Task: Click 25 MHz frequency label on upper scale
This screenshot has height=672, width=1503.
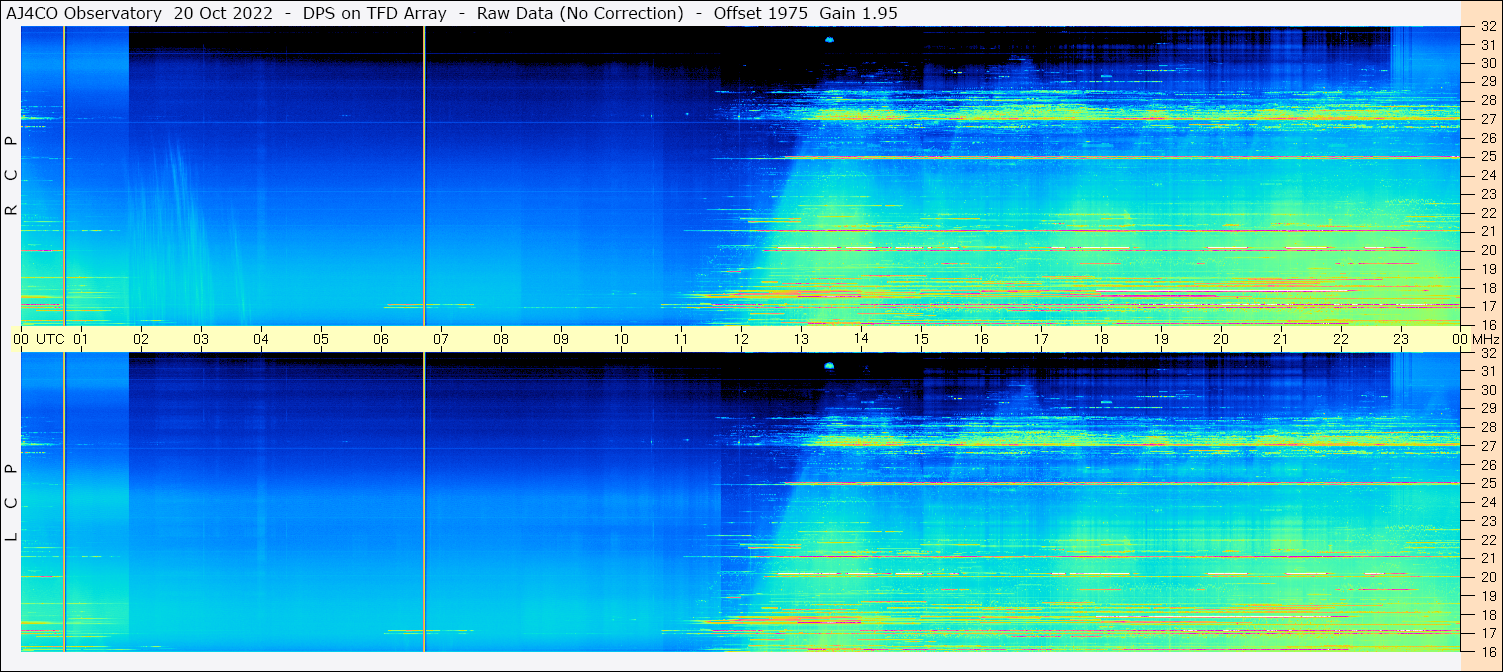Action: click(1487, 157)
